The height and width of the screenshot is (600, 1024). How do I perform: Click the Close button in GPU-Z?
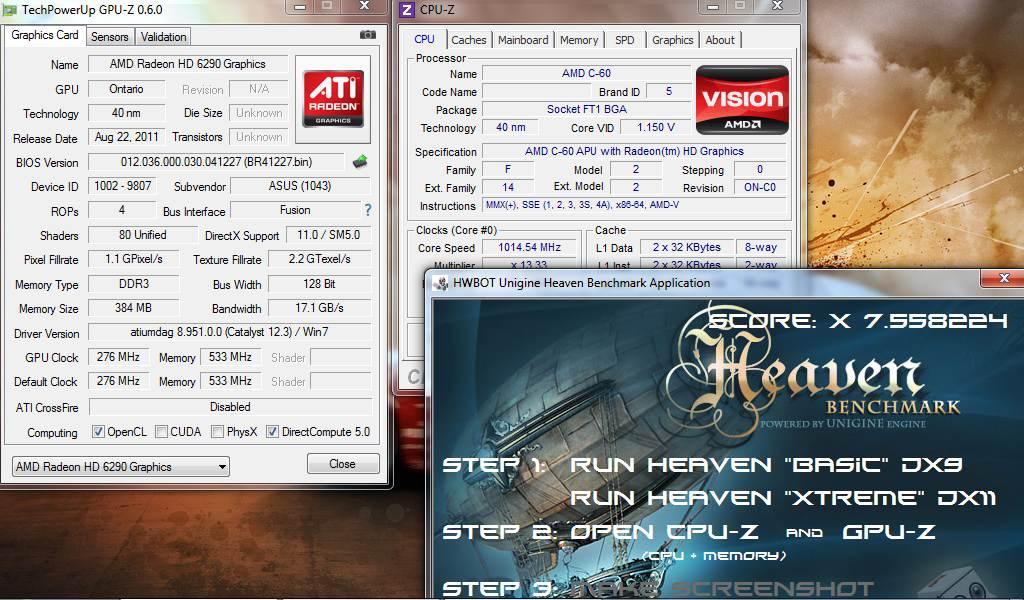pyautogui.click(x=343, y=464)
